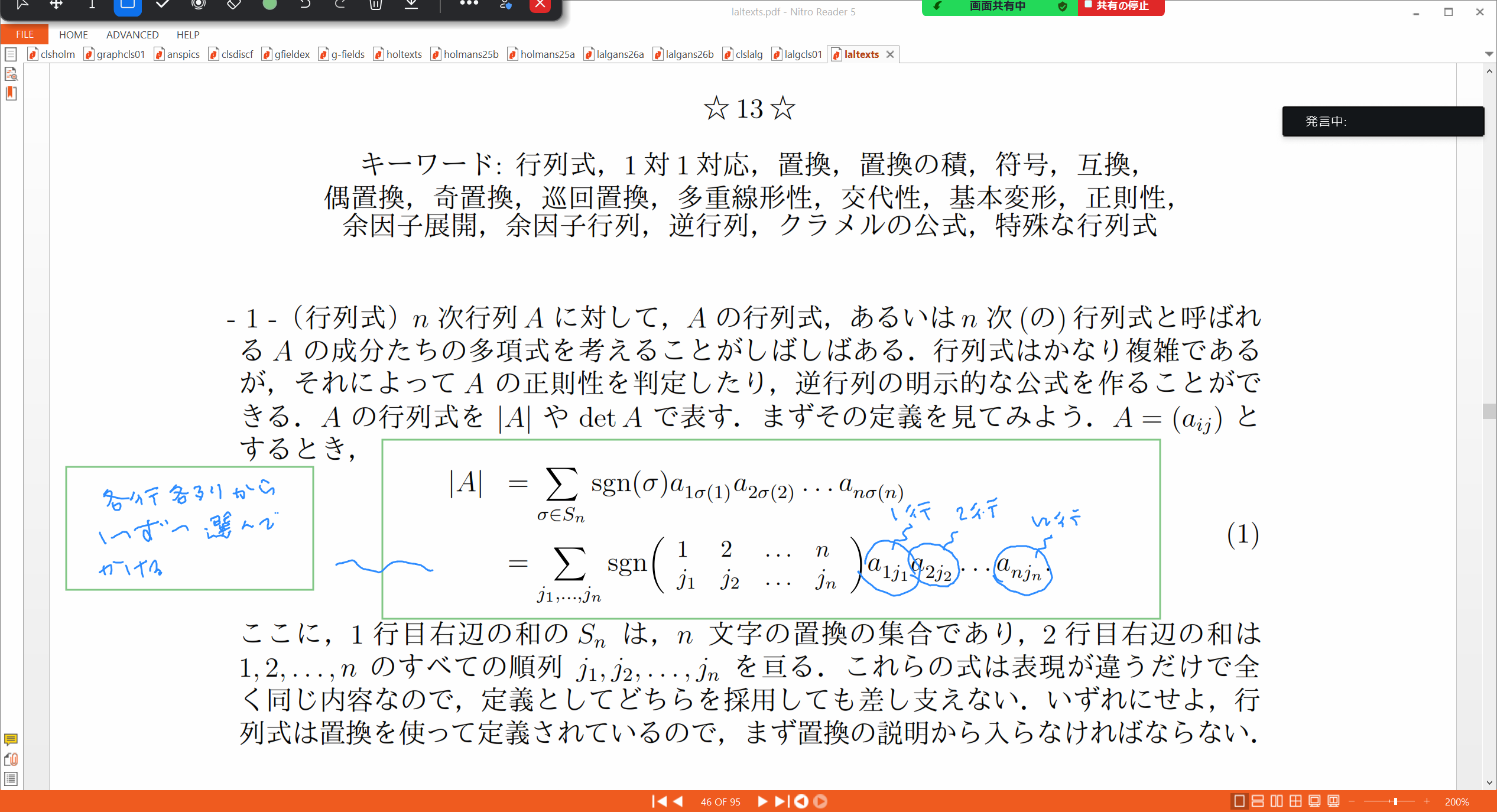1497x812 pixels.
Task: Switch to holmans25a document tab
Action: [541, 54]
